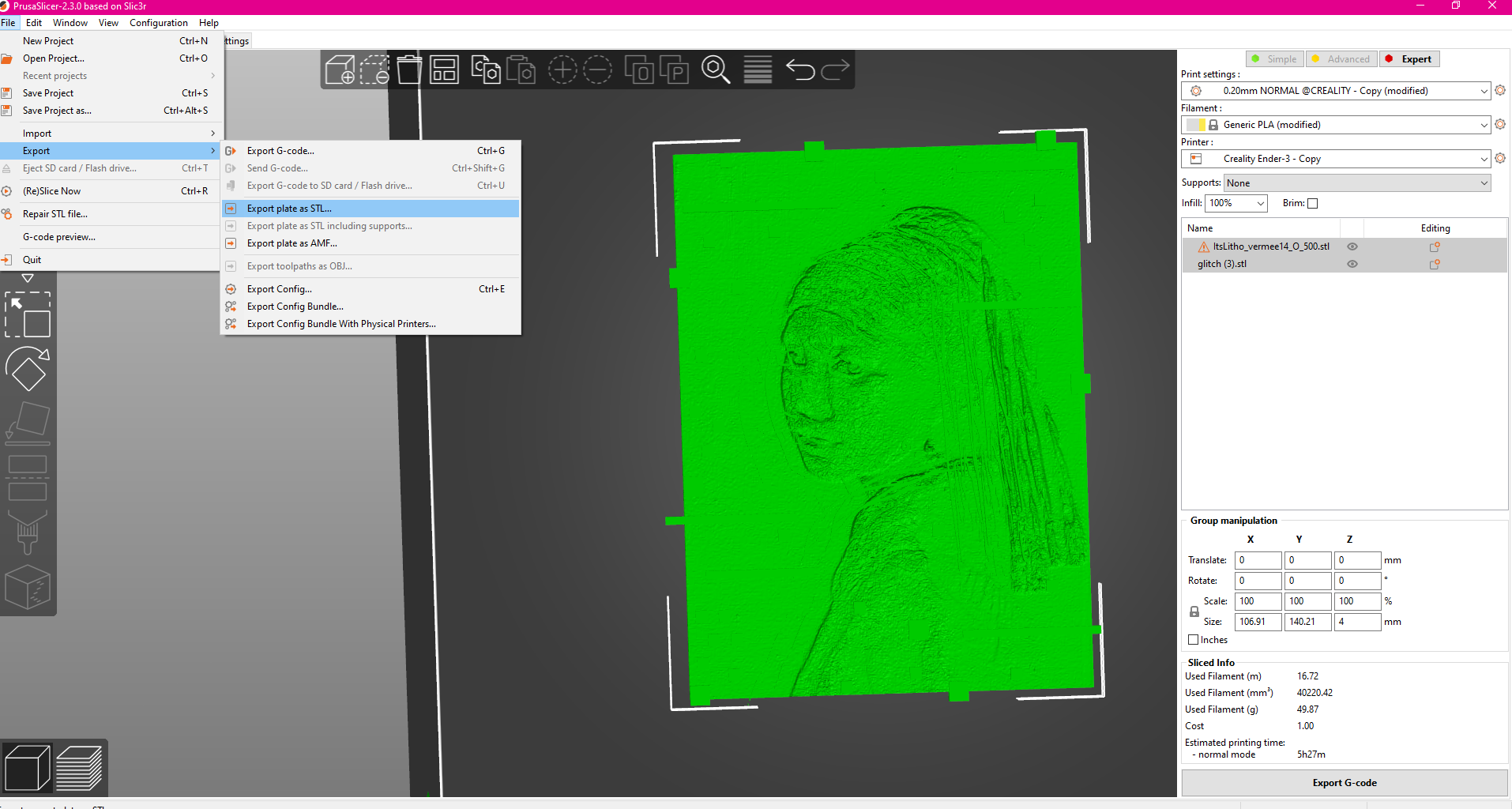The width and height of the screenshot is (1512, 809).
Task: Toggle the scale lock icon
Action: coord(1194,611)
